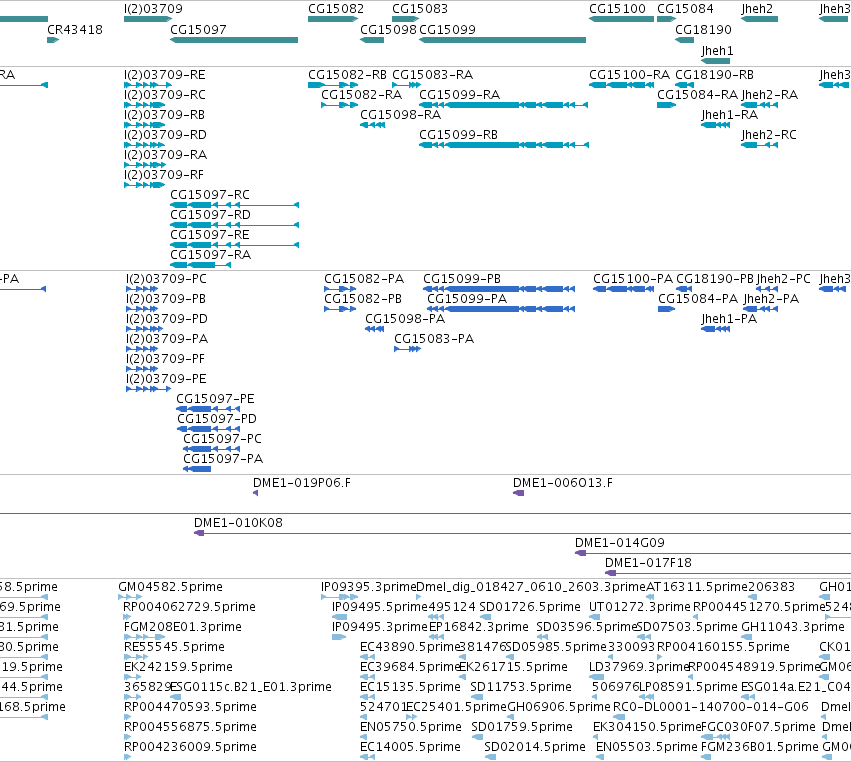Select transcript CG15098-RA
The width and height of the screenshot is (851, 762).
pyautogui.click(x=372, y=125)
